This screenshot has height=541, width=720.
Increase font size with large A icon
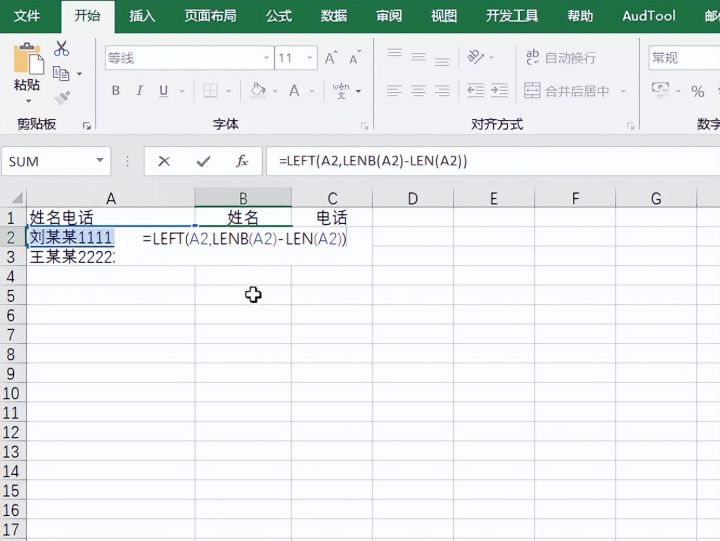(x=331, y=58)
